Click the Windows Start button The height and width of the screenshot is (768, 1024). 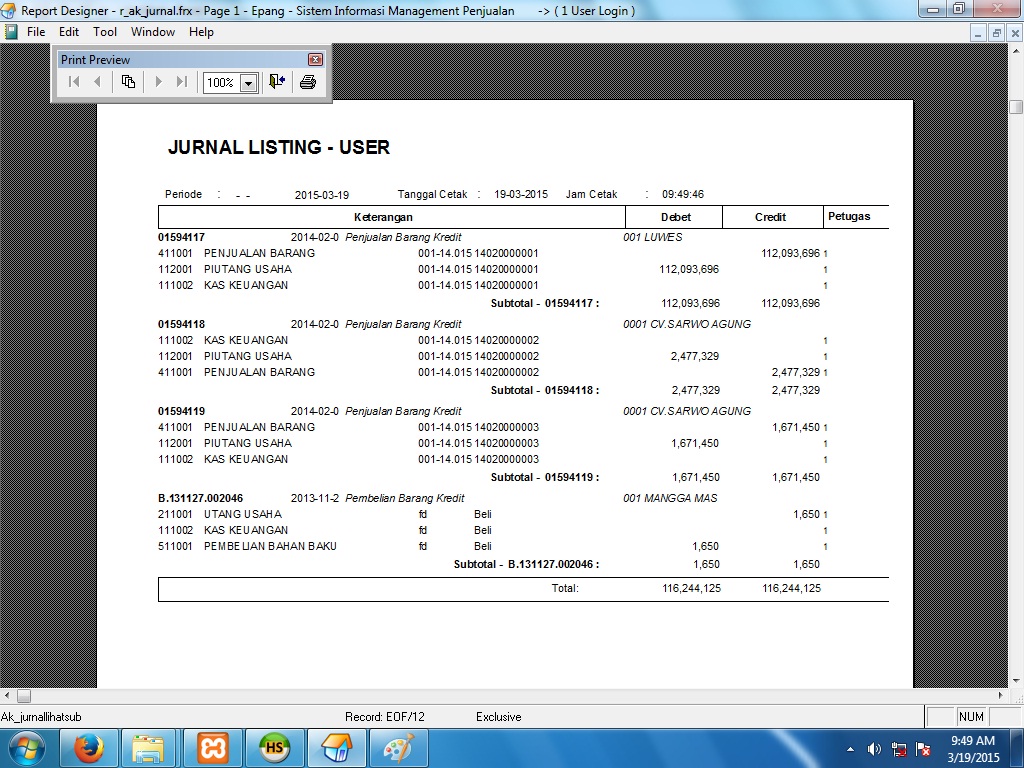coord(26,747)
